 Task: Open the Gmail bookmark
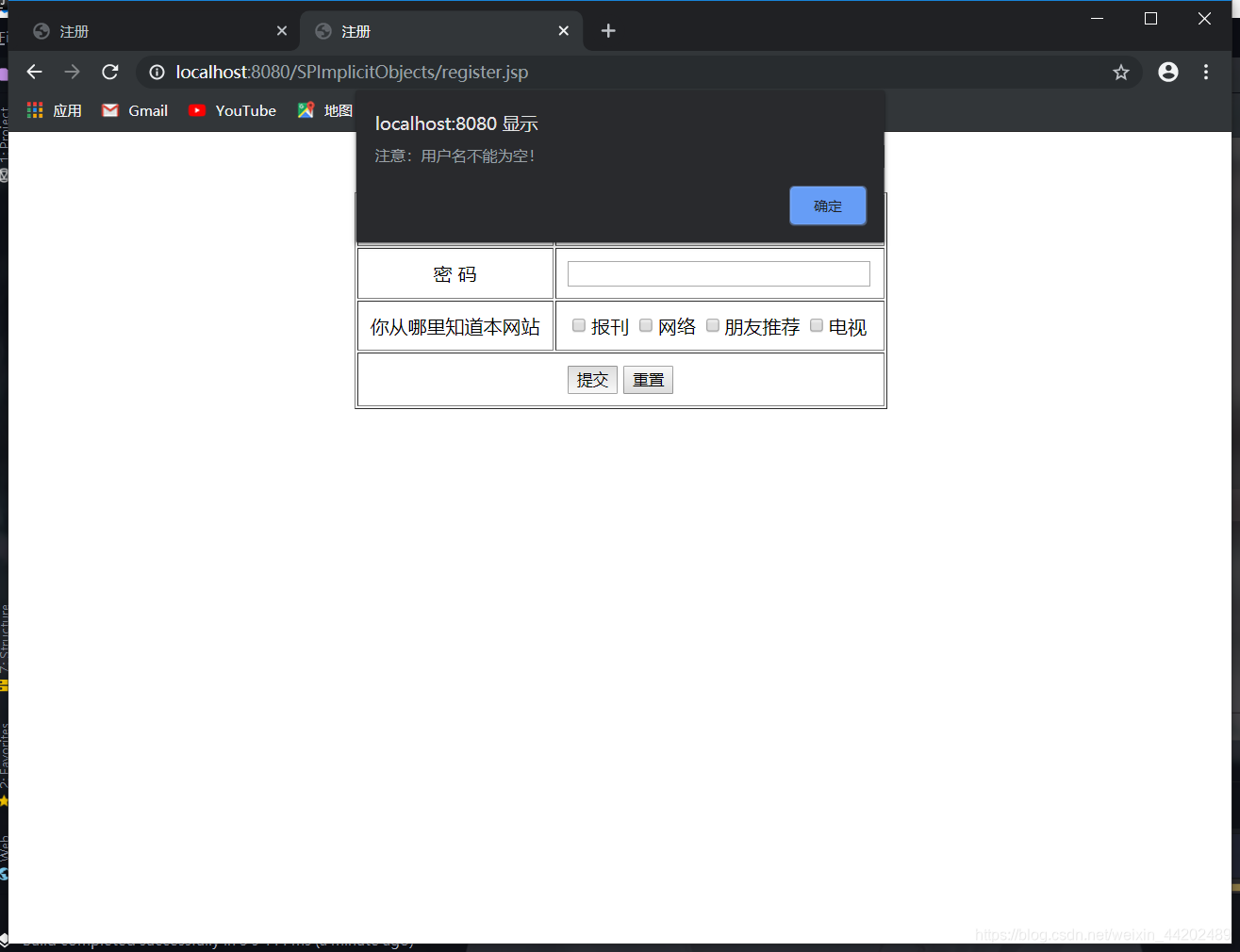(x=135, y=110)
